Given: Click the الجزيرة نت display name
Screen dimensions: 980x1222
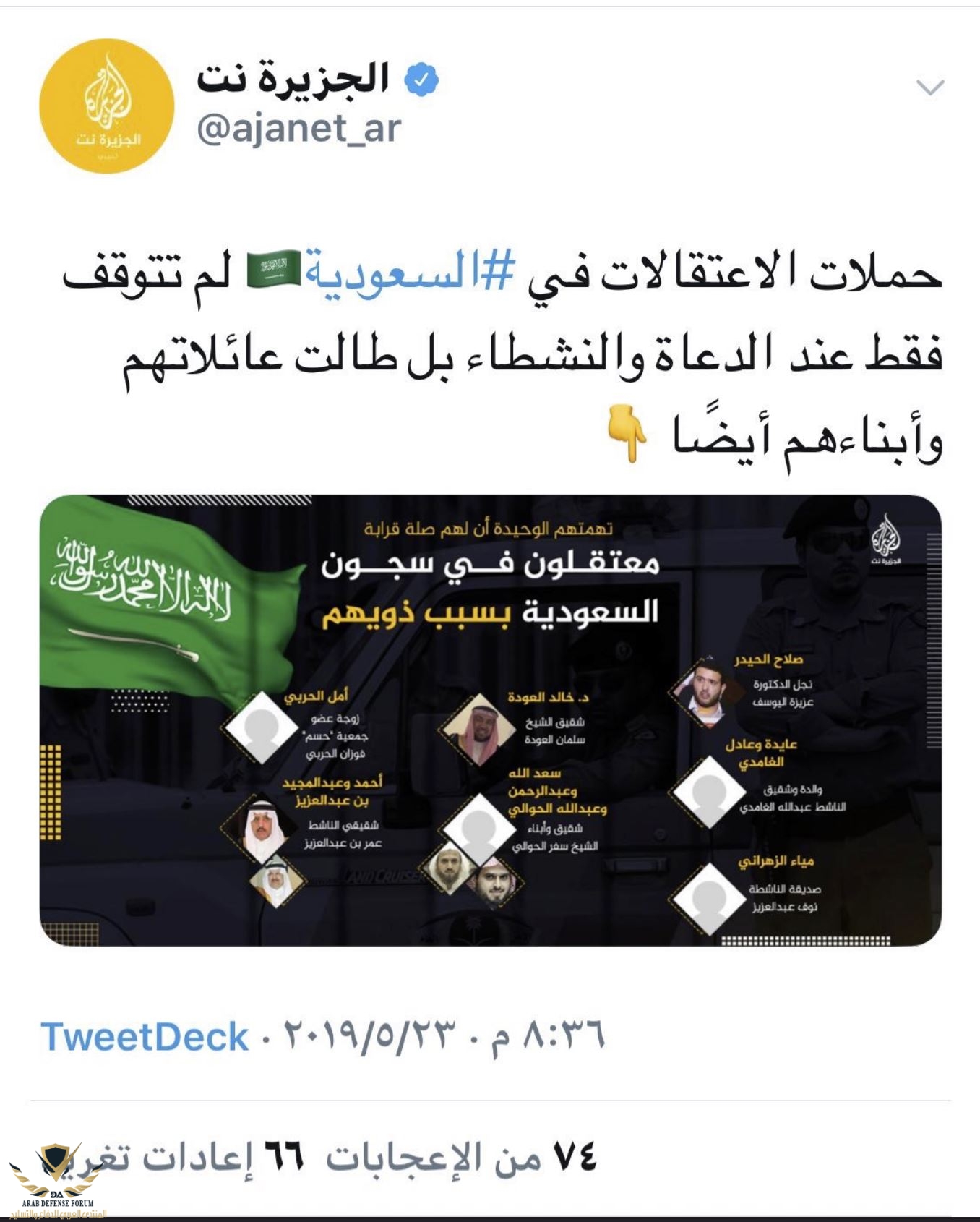Looking at the screenshot, I should (293, 78).
